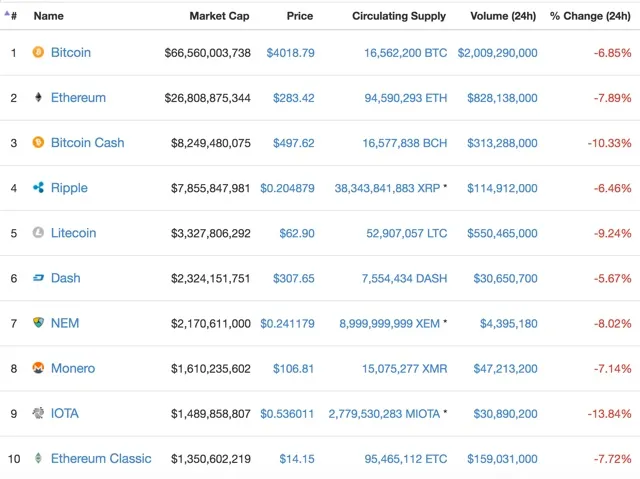Click supply 38,343,841,883 XRP

coord(387,188)
